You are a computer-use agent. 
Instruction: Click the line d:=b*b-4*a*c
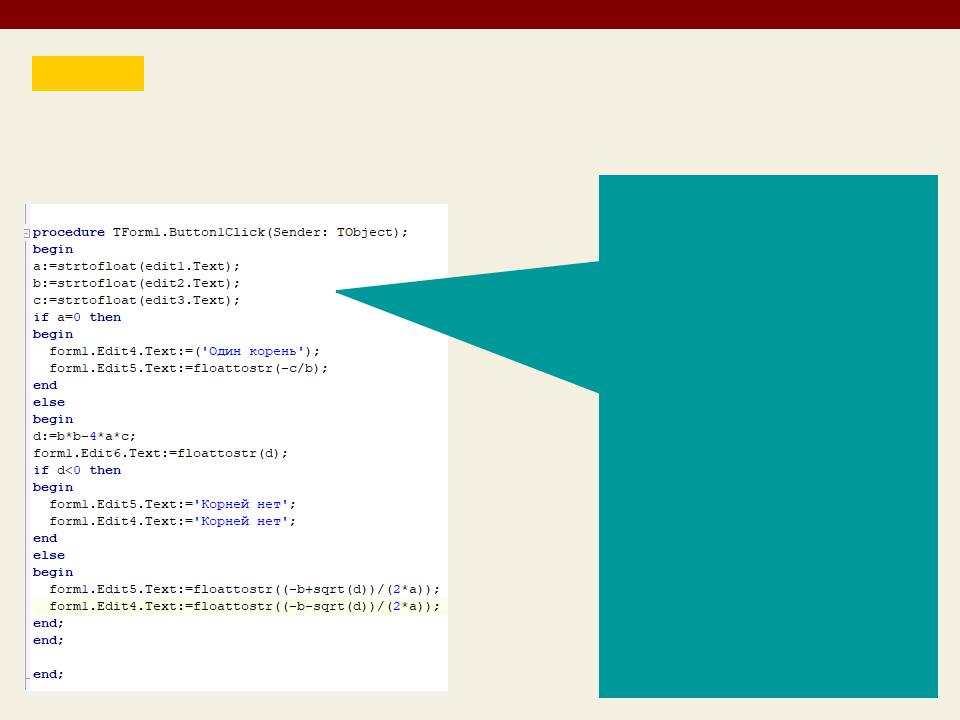click(84, 437)
